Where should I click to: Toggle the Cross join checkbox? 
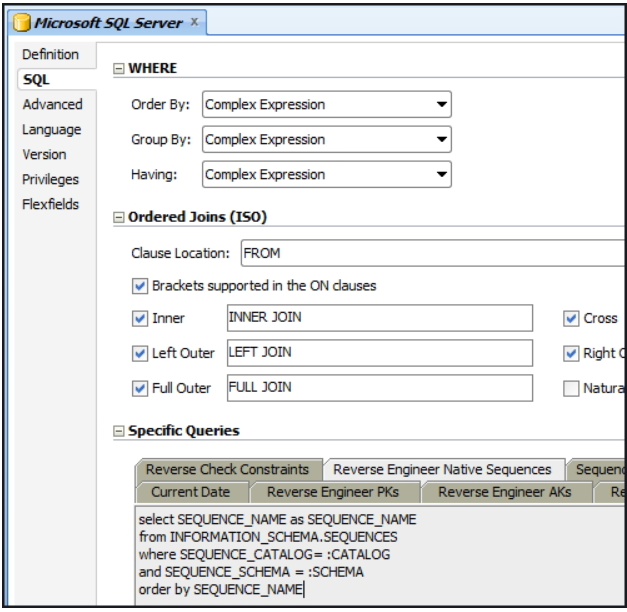[x=571, y=319]
